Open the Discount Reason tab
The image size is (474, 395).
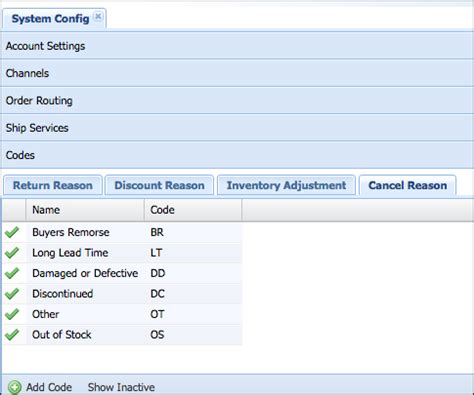tap(159, 185)
